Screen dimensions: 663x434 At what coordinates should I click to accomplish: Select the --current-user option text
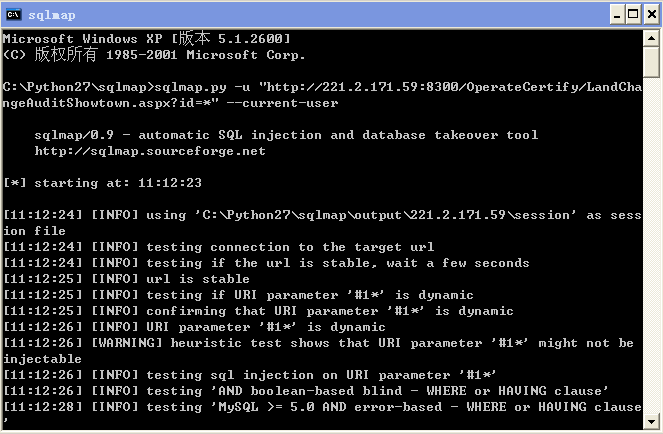282,103
